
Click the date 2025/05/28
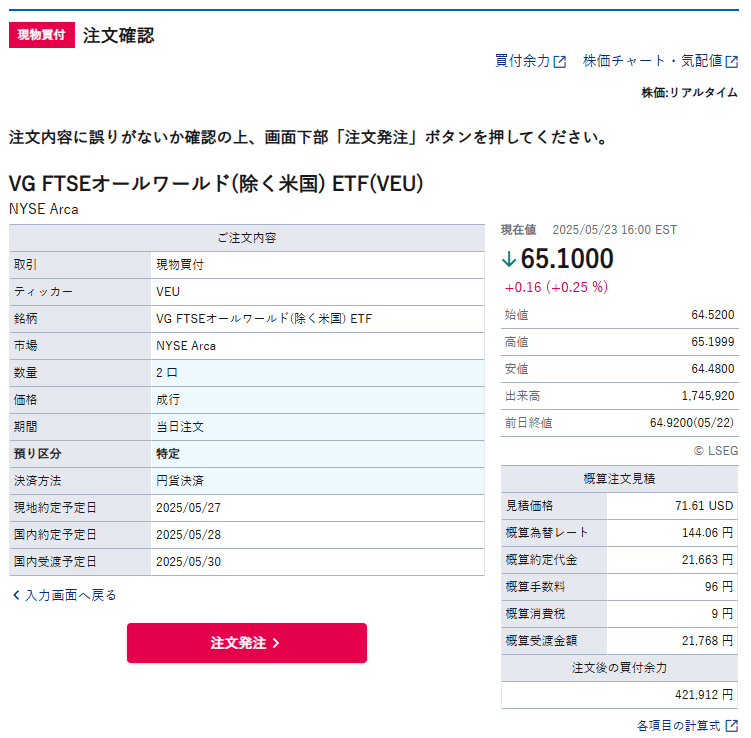pos(189,534)
